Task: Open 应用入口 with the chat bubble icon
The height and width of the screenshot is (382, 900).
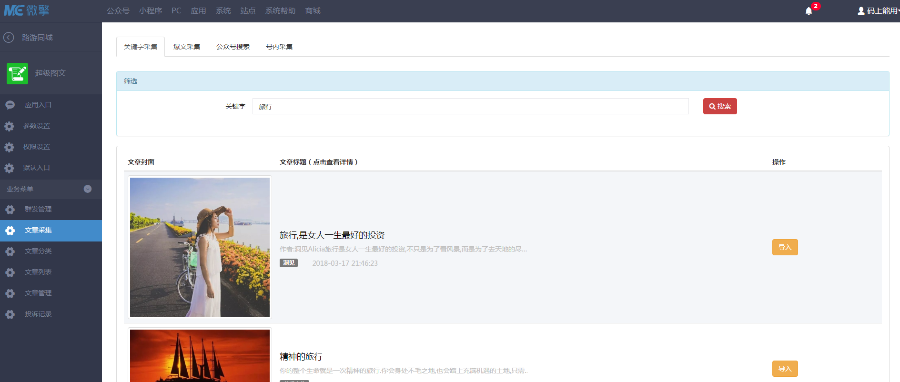Action: (x=38, y=105)
